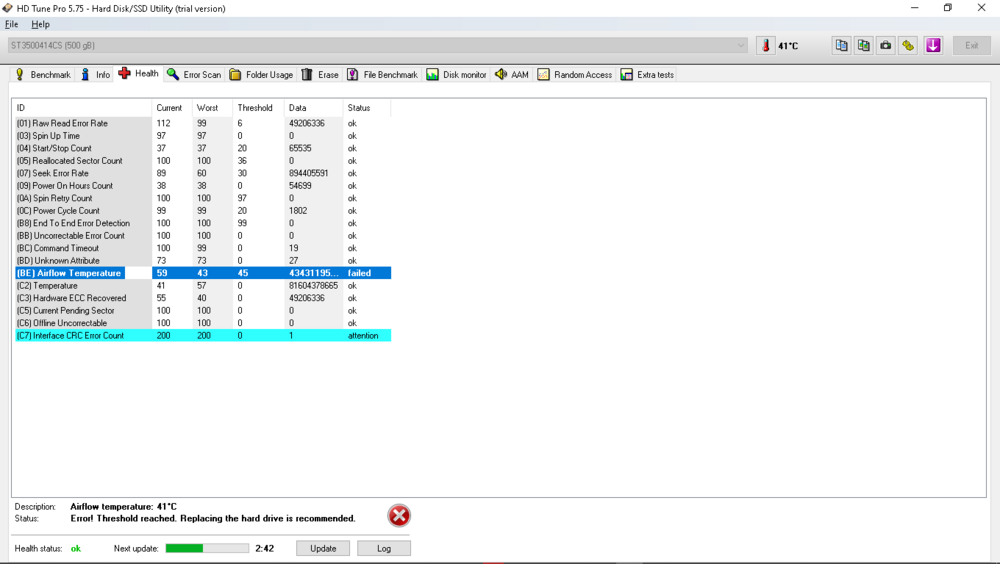Select the Spin Up Time row

pos(203,136)
